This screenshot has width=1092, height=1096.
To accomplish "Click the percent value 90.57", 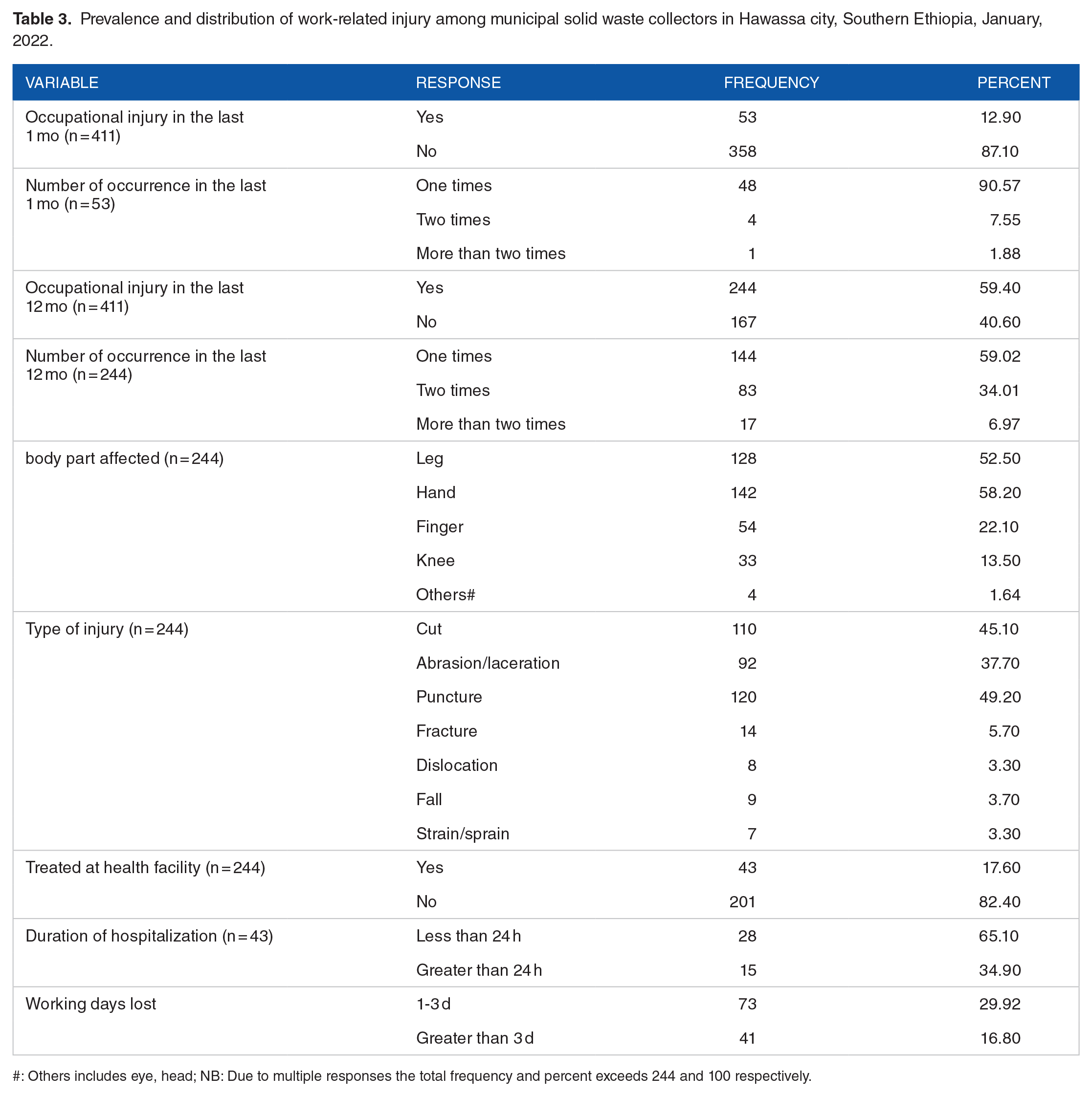I will point(999,185).
